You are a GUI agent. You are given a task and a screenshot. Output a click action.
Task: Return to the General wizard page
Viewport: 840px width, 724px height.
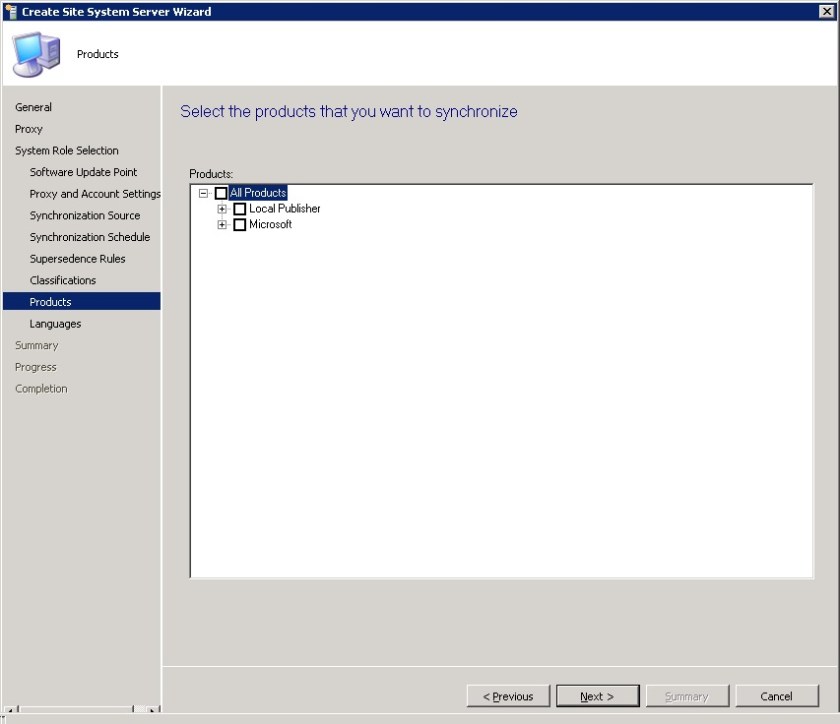pos(32,107)
